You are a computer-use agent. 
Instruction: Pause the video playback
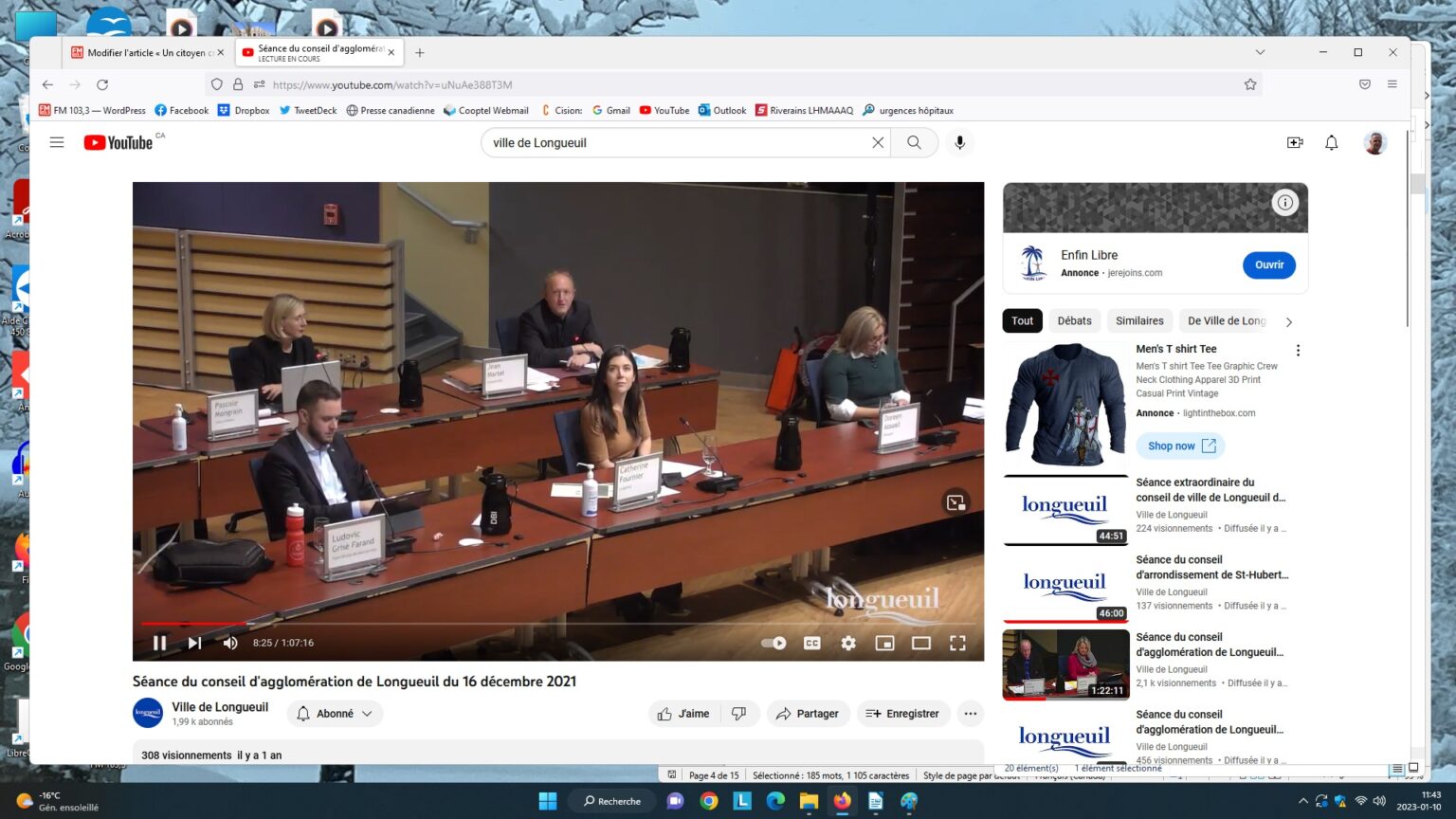click(x=159, y=643)
